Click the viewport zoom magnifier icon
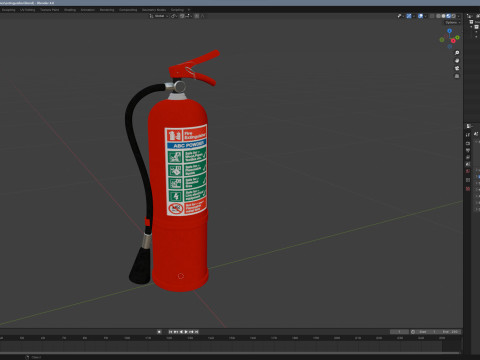480x360 pixels. [457, 53]
